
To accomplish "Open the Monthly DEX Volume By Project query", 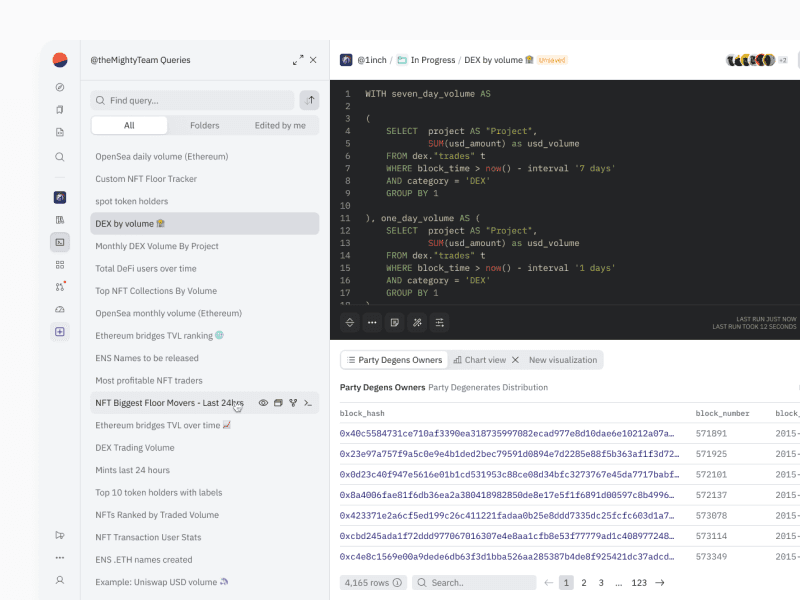I will (x=157, y=246).
